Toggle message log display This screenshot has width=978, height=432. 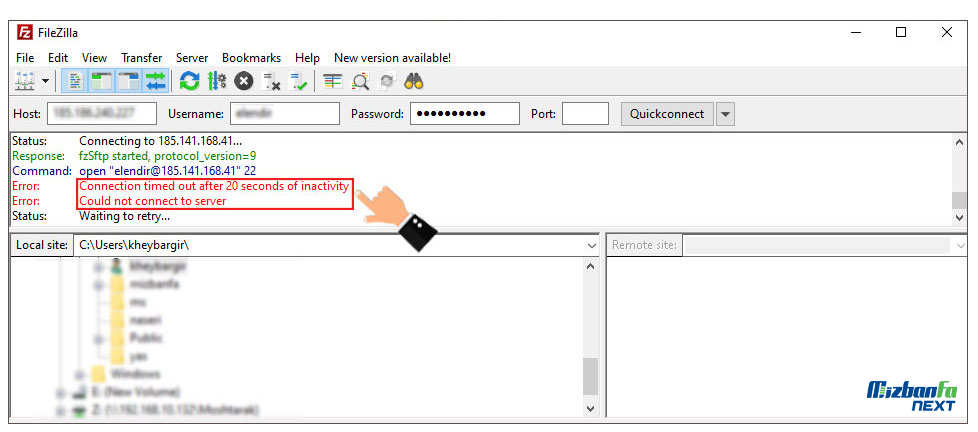(x=75, y=81)
